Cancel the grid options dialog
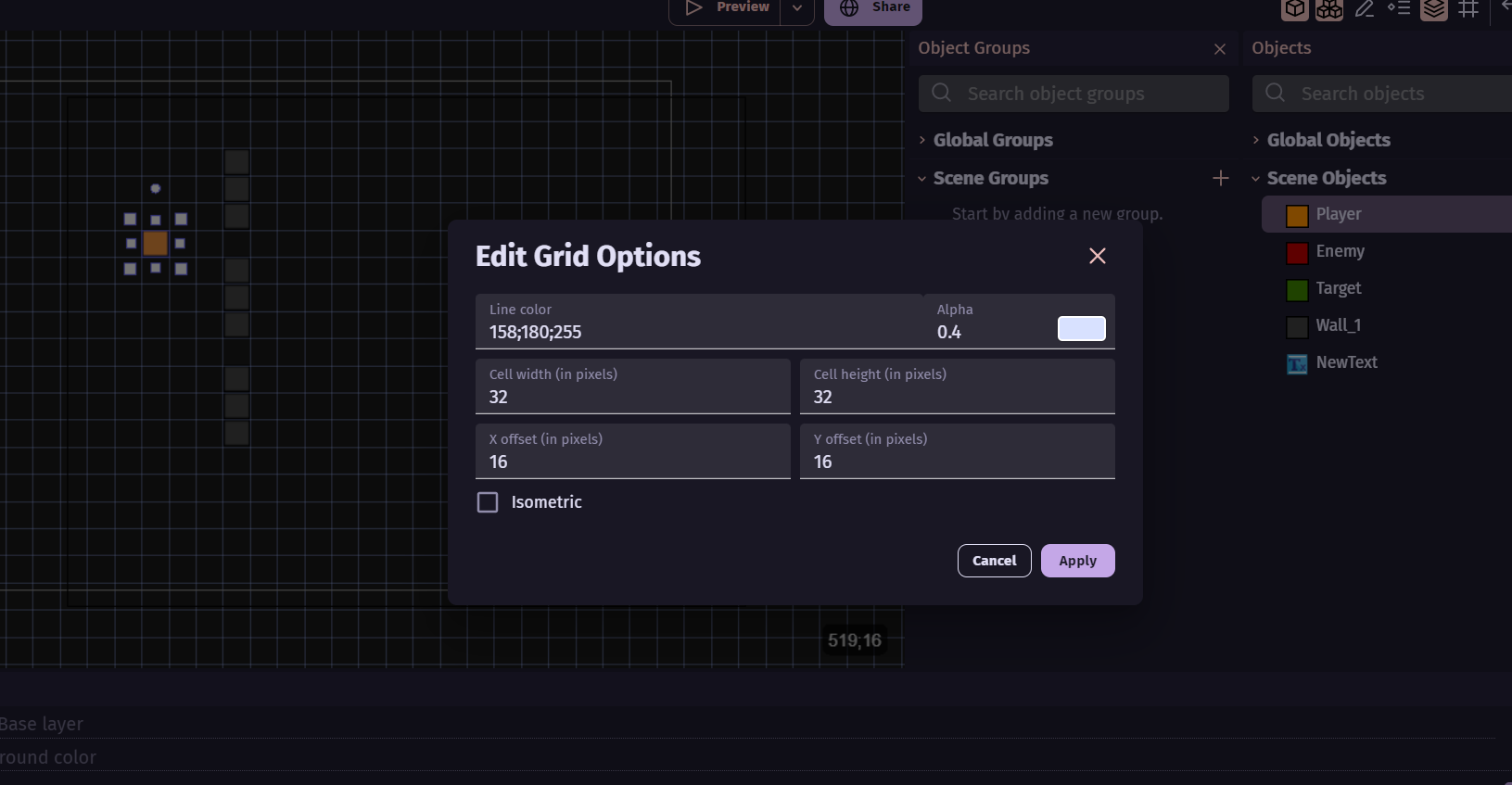This screenshot has height=785, width=1512. (x=994, y=561)
